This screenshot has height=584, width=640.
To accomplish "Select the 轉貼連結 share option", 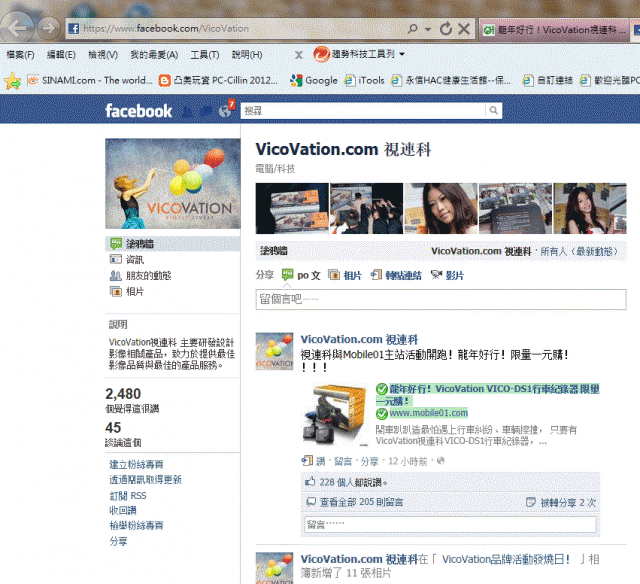I will click(396, 275).
